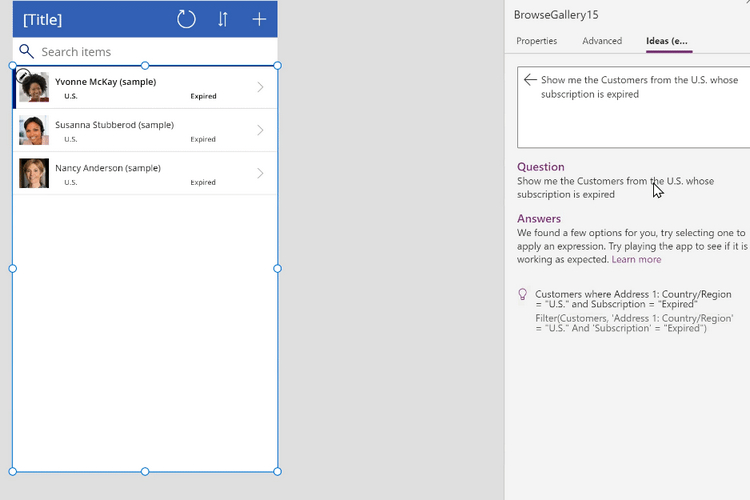Click the plus icon to add item
This screenshot has width=750, height=500.
tap(259, 19)
